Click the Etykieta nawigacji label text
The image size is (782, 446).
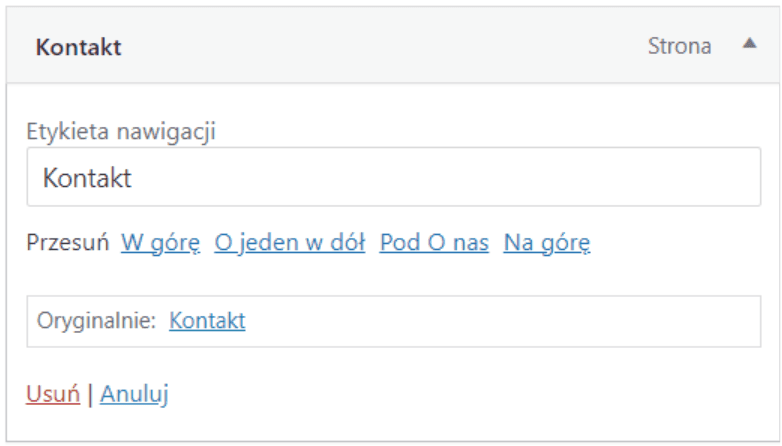pyautogui.click(x=122, y=131)
